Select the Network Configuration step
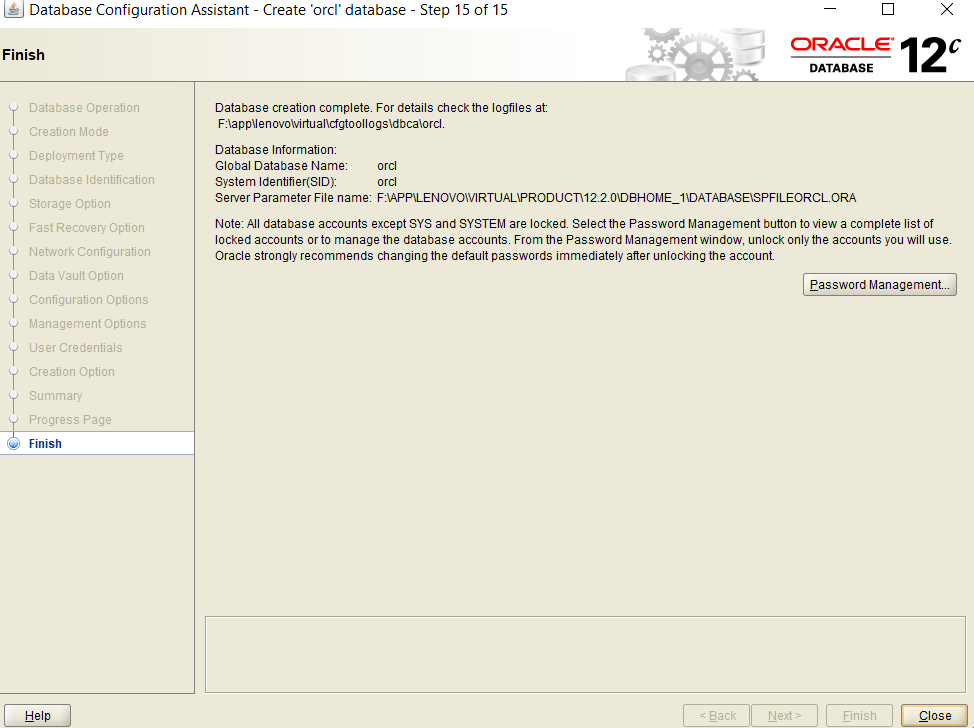Image resolution: width=974 pixels, height=728 pixels. (x=89, y=252)
